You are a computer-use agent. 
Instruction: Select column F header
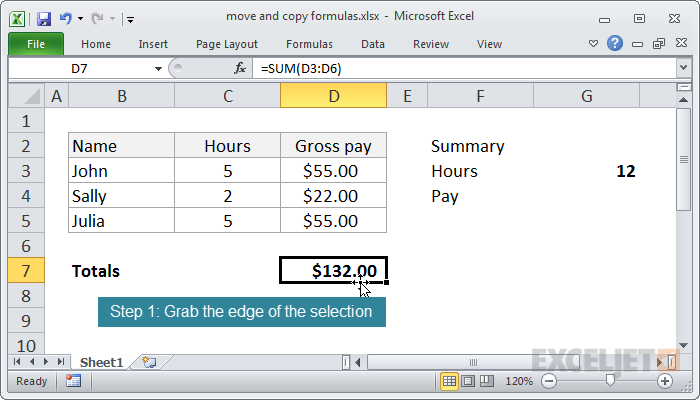pos(480,96)
